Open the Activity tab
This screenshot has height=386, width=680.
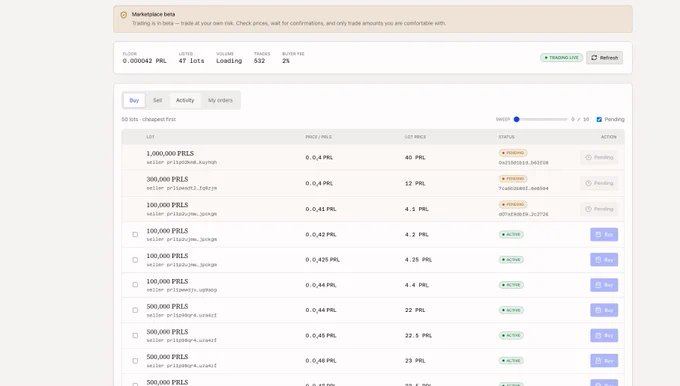185,100
